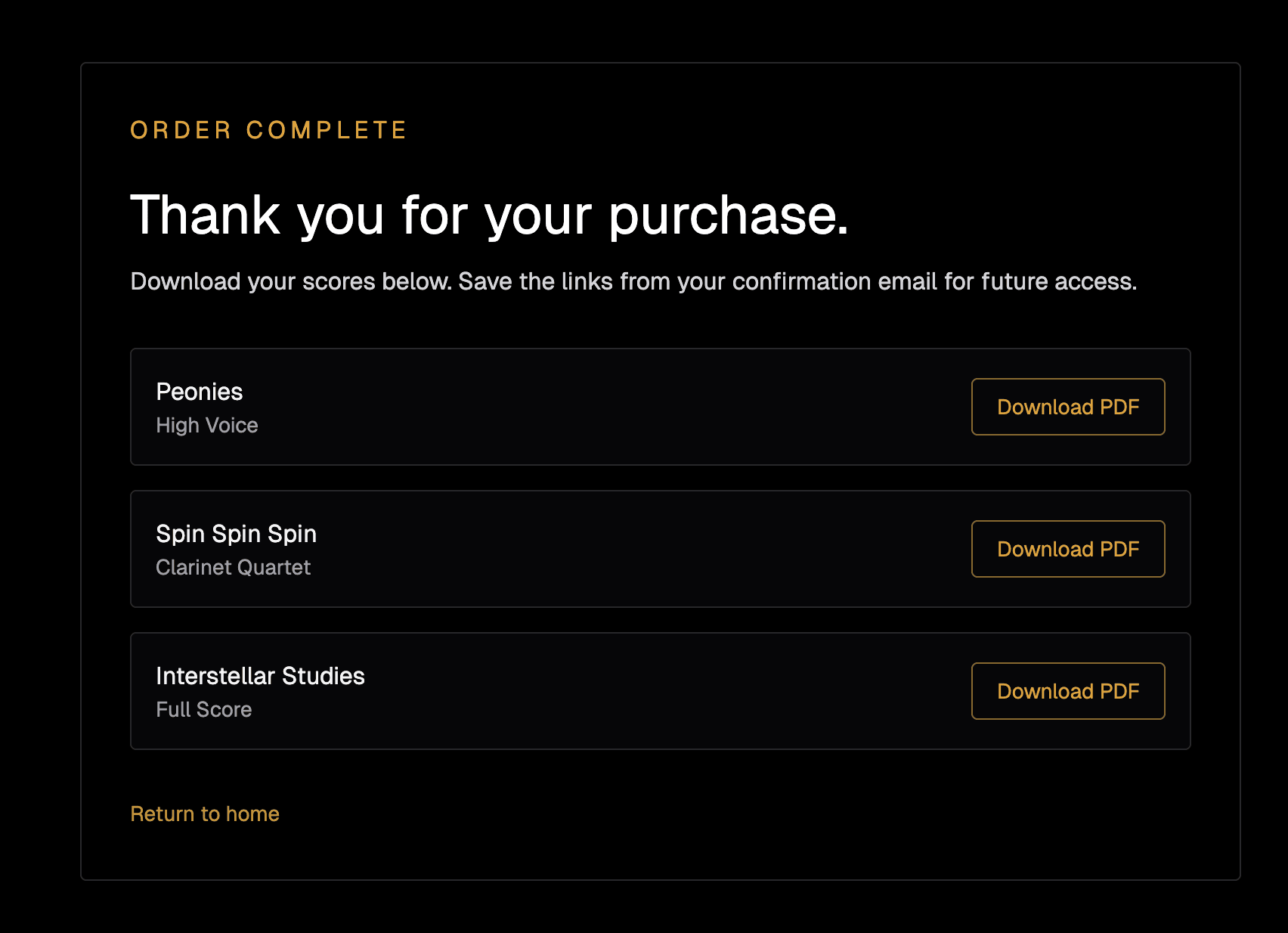
Task: Download the PDF for Peonies
Action: pos(1067,407)
